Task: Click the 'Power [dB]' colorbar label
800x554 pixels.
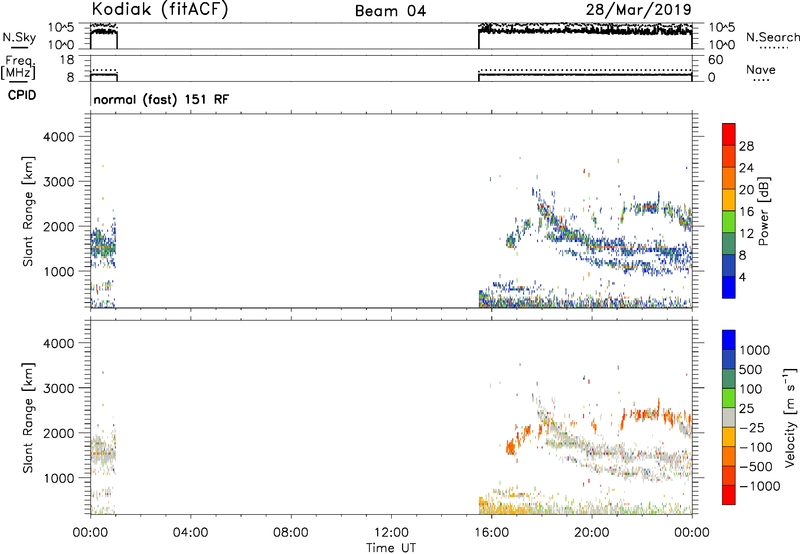Action: (x=763, y=211)
